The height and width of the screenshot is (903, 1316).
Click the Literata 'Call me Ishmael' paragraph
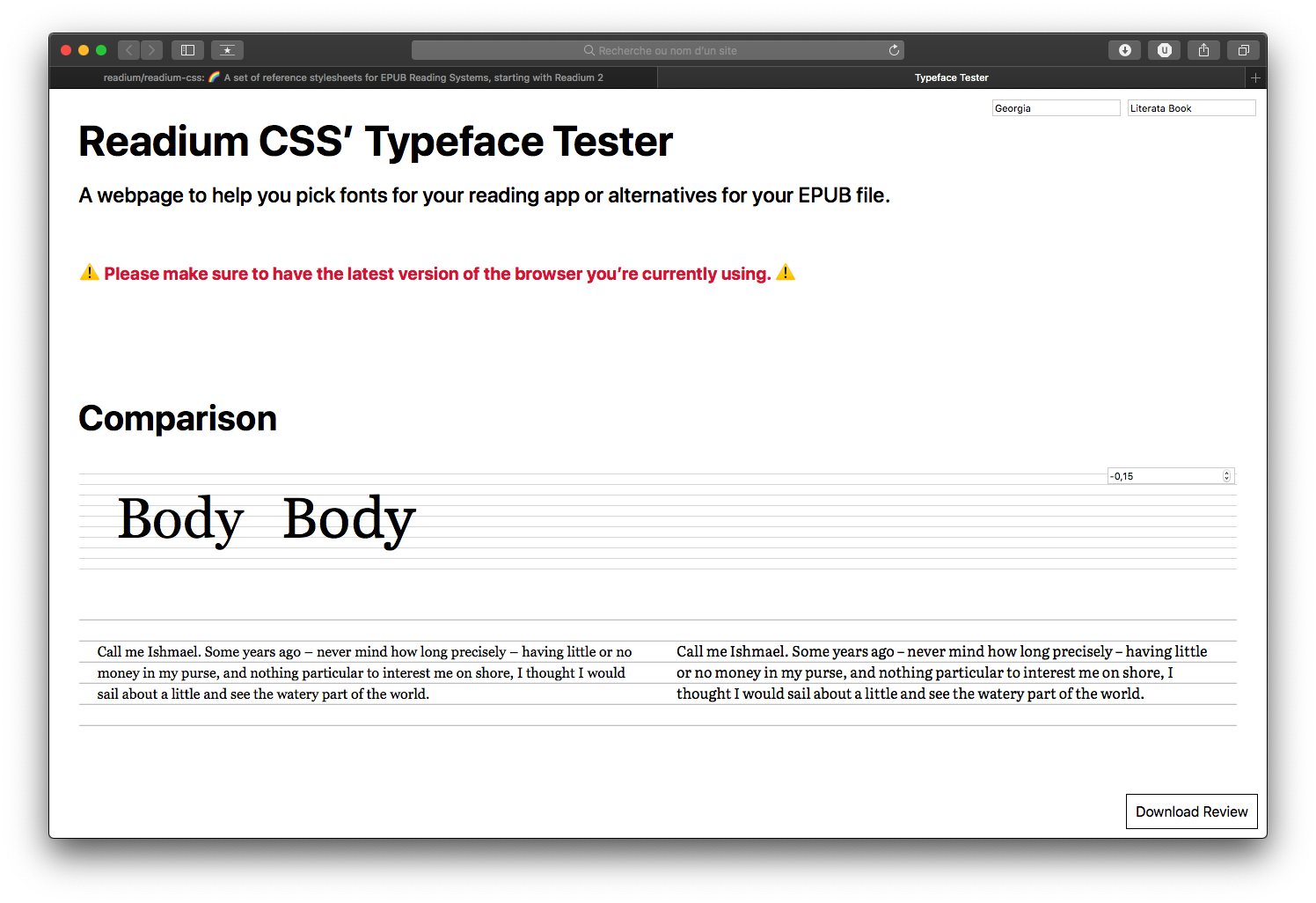click(942, 672)
